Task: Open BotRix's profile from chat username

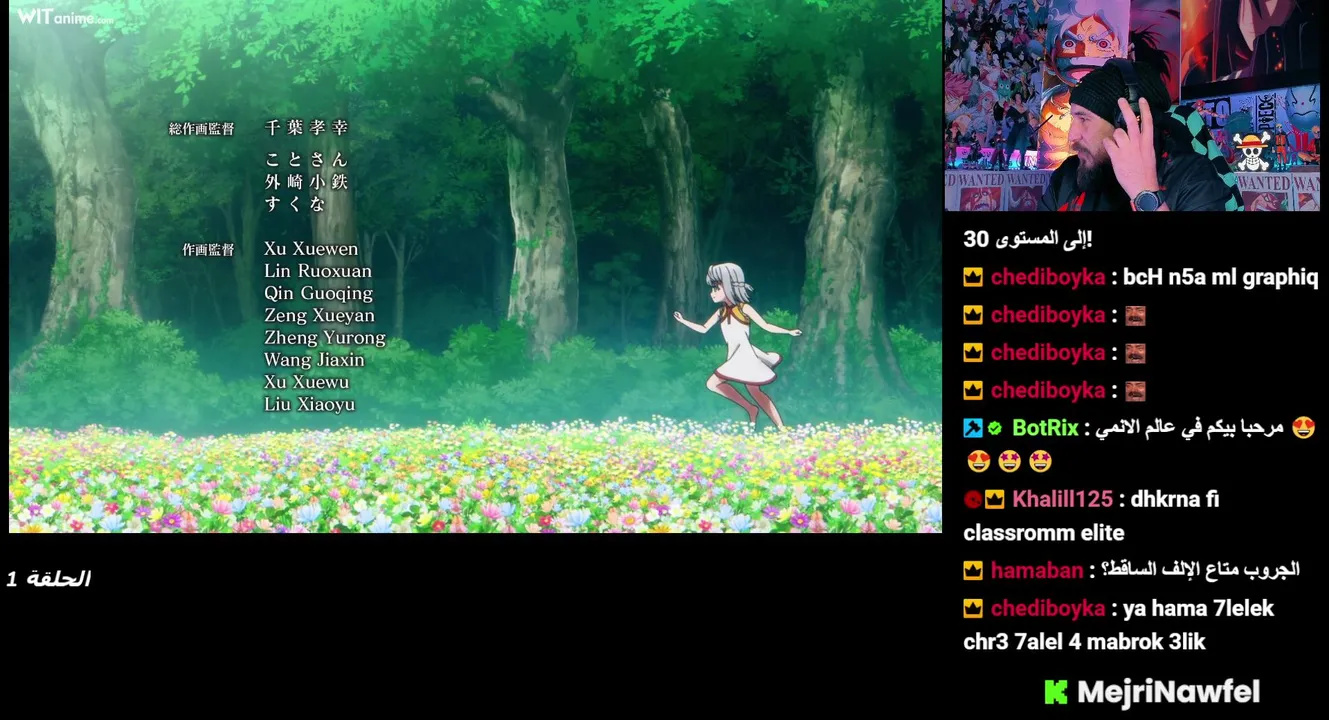Action: (x=1045, y=428)
